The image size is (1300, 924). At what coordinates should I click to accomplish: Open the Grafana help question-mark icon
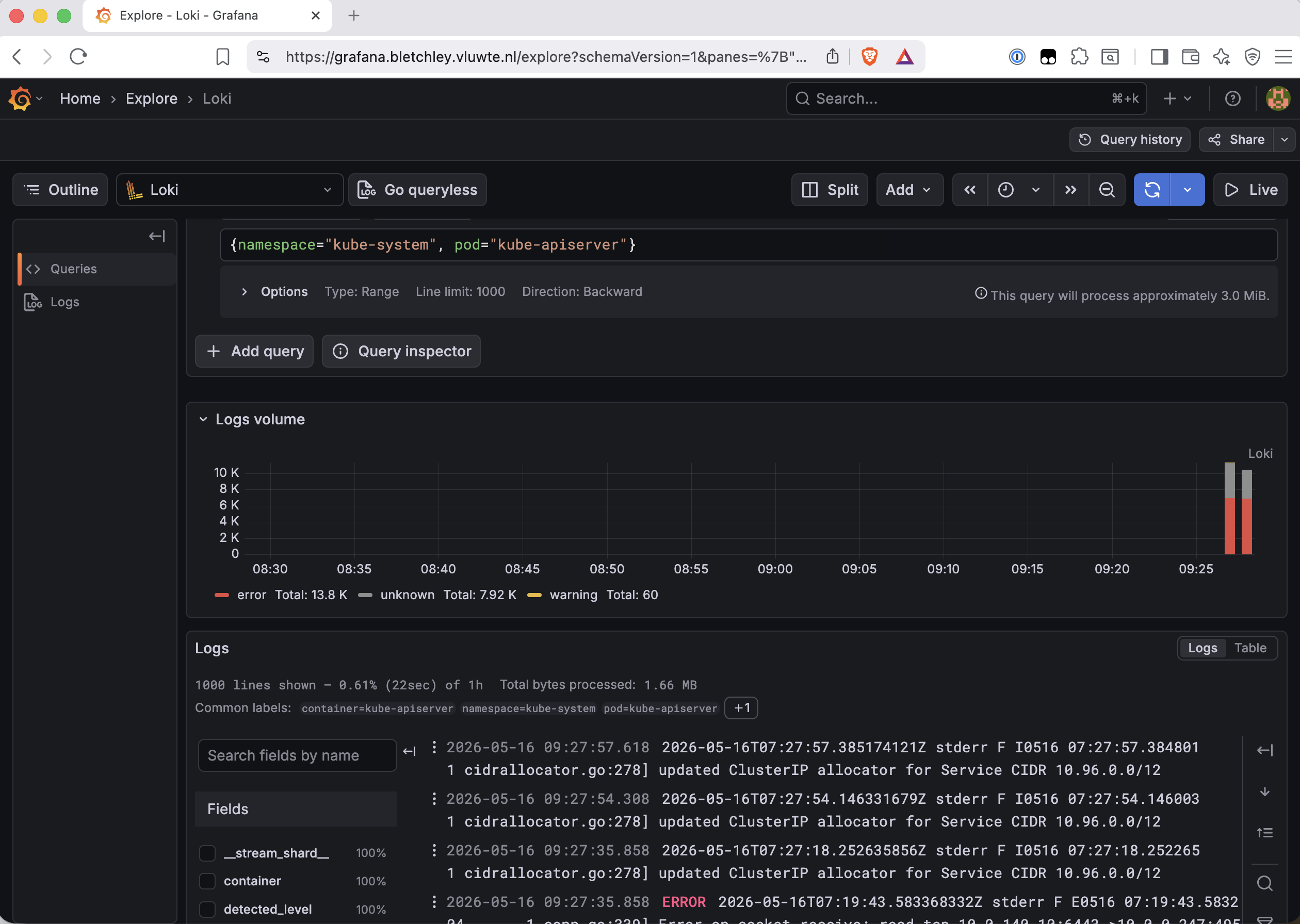point(1233,98)
